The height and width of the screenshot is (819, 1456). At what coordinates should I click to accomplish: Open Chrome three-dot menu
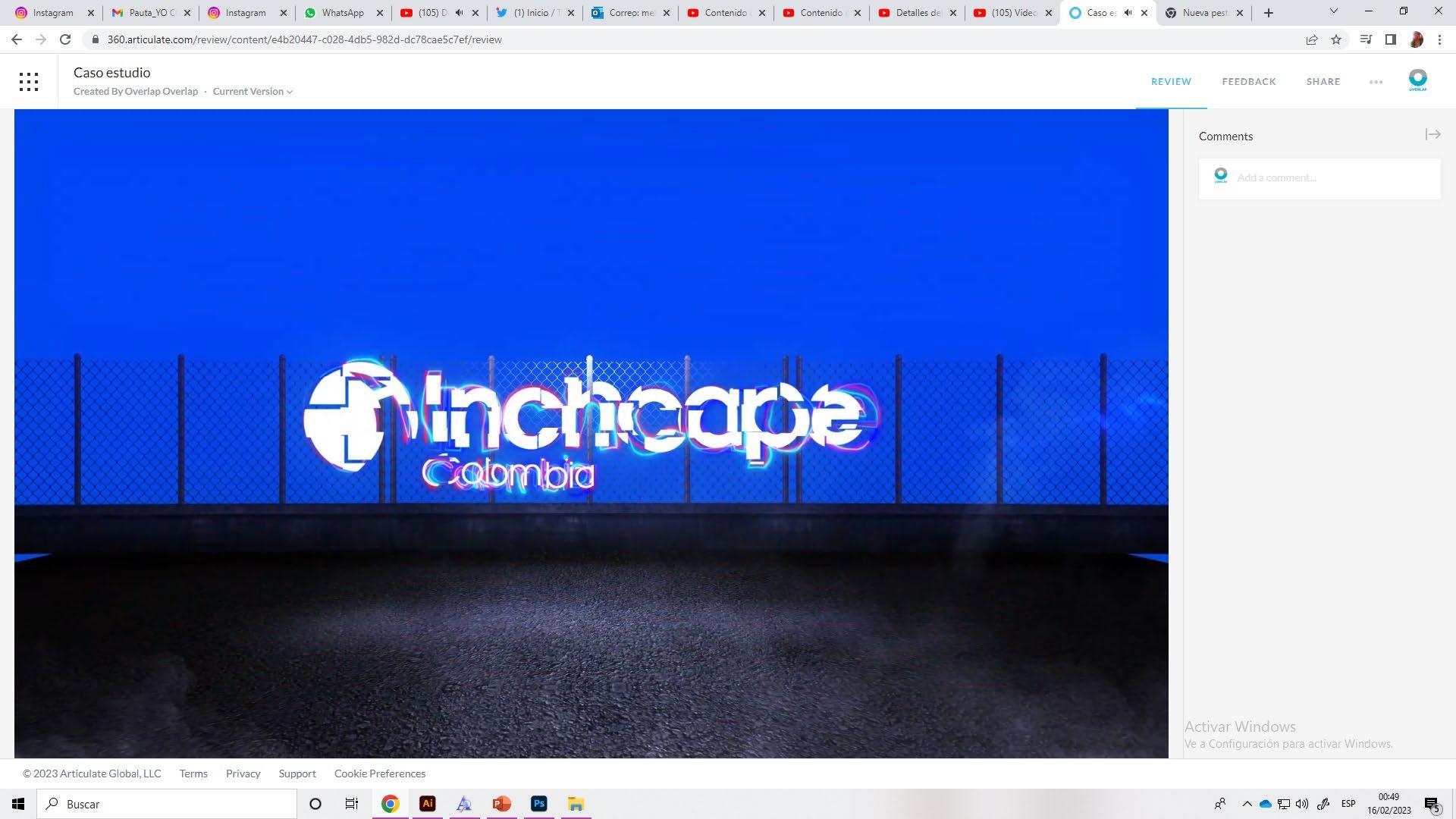[1439, 39]
